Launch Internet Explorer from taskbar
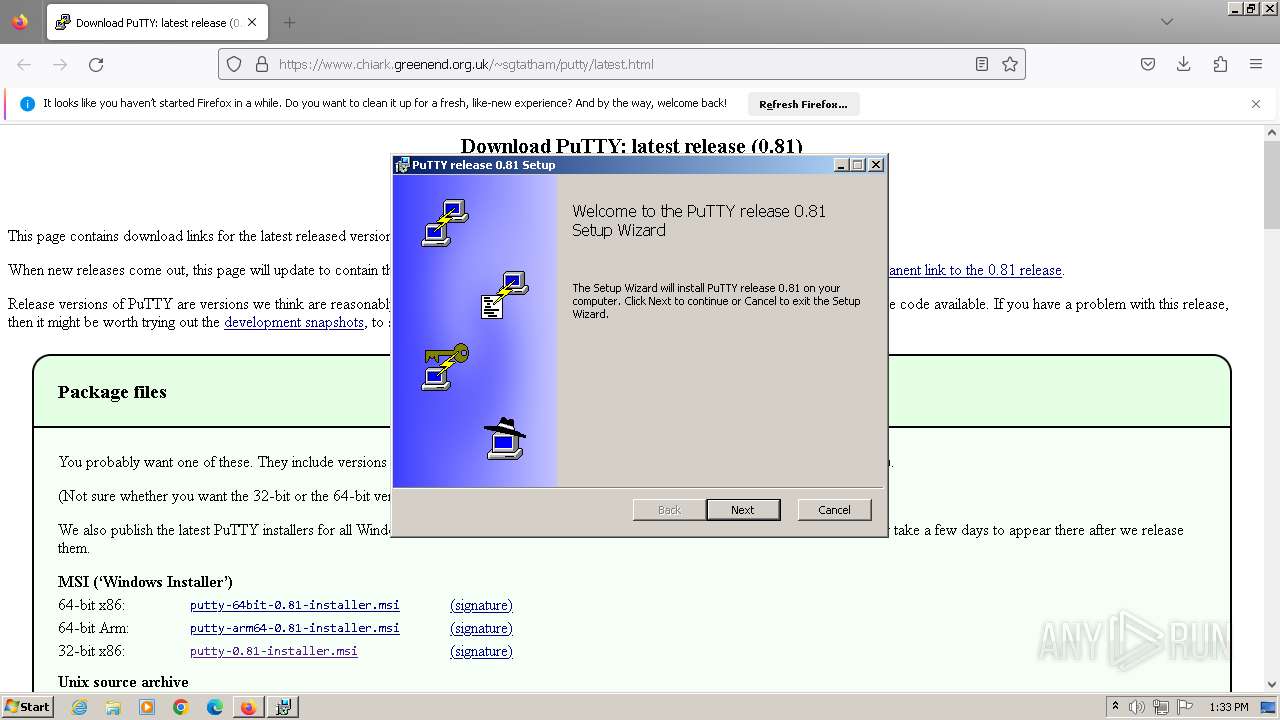The height and width of the screenshot is (720, 1280). [x=79, y=707]
